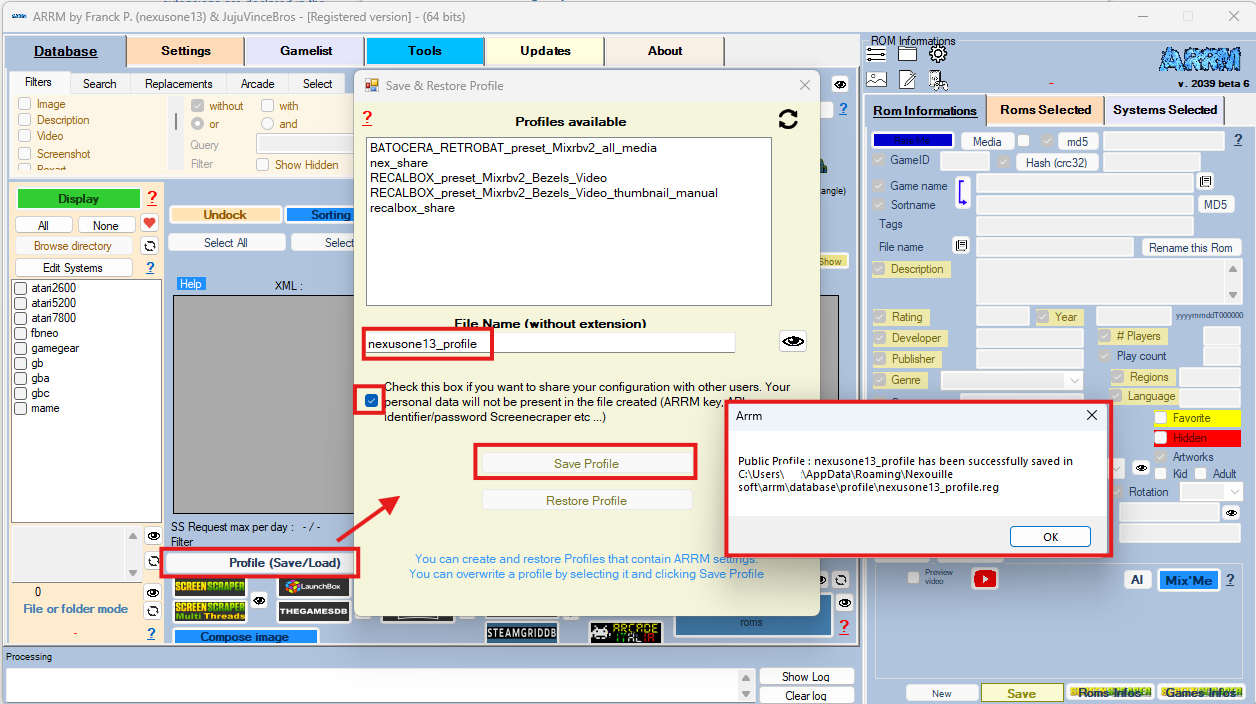Open the LaunchBox scraper icon

coord(314,586)
